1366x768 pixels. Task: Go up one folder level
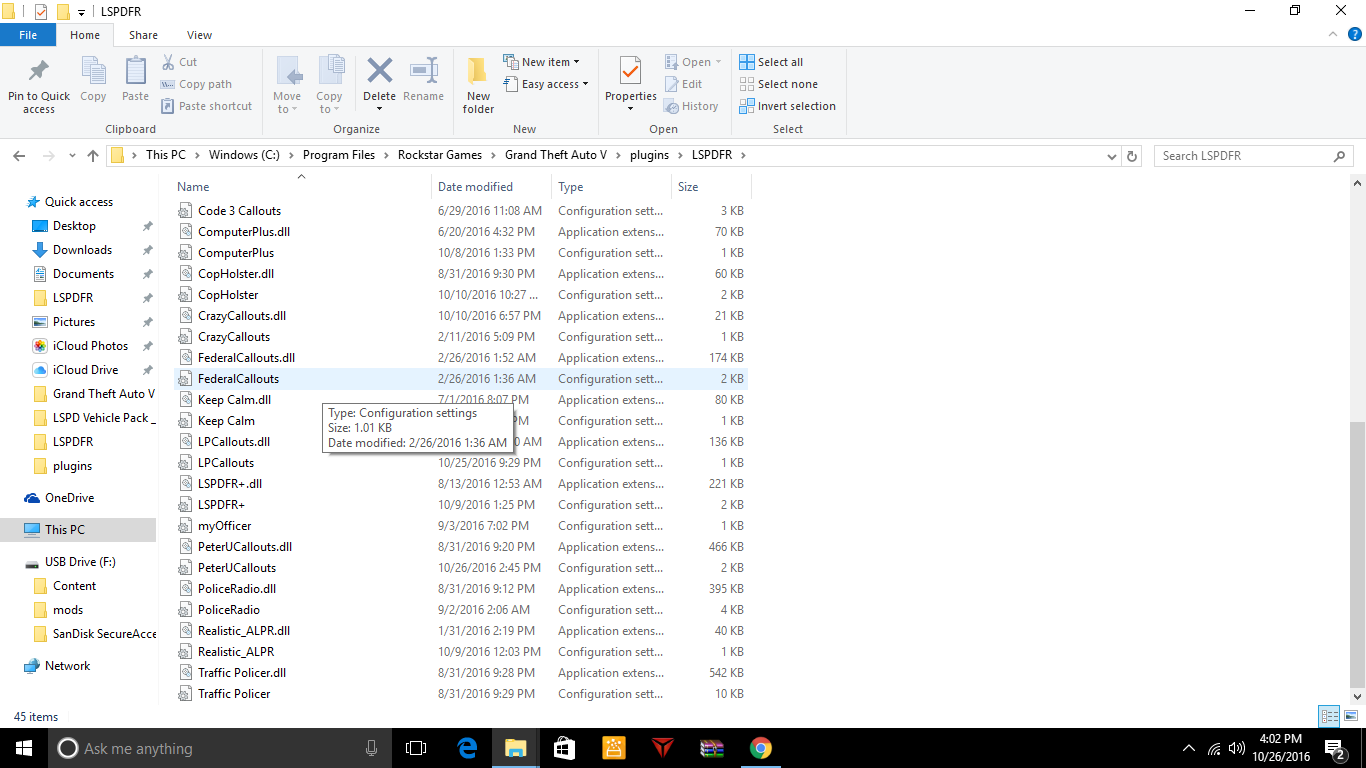pyautogui.click(x=93, y=156)
